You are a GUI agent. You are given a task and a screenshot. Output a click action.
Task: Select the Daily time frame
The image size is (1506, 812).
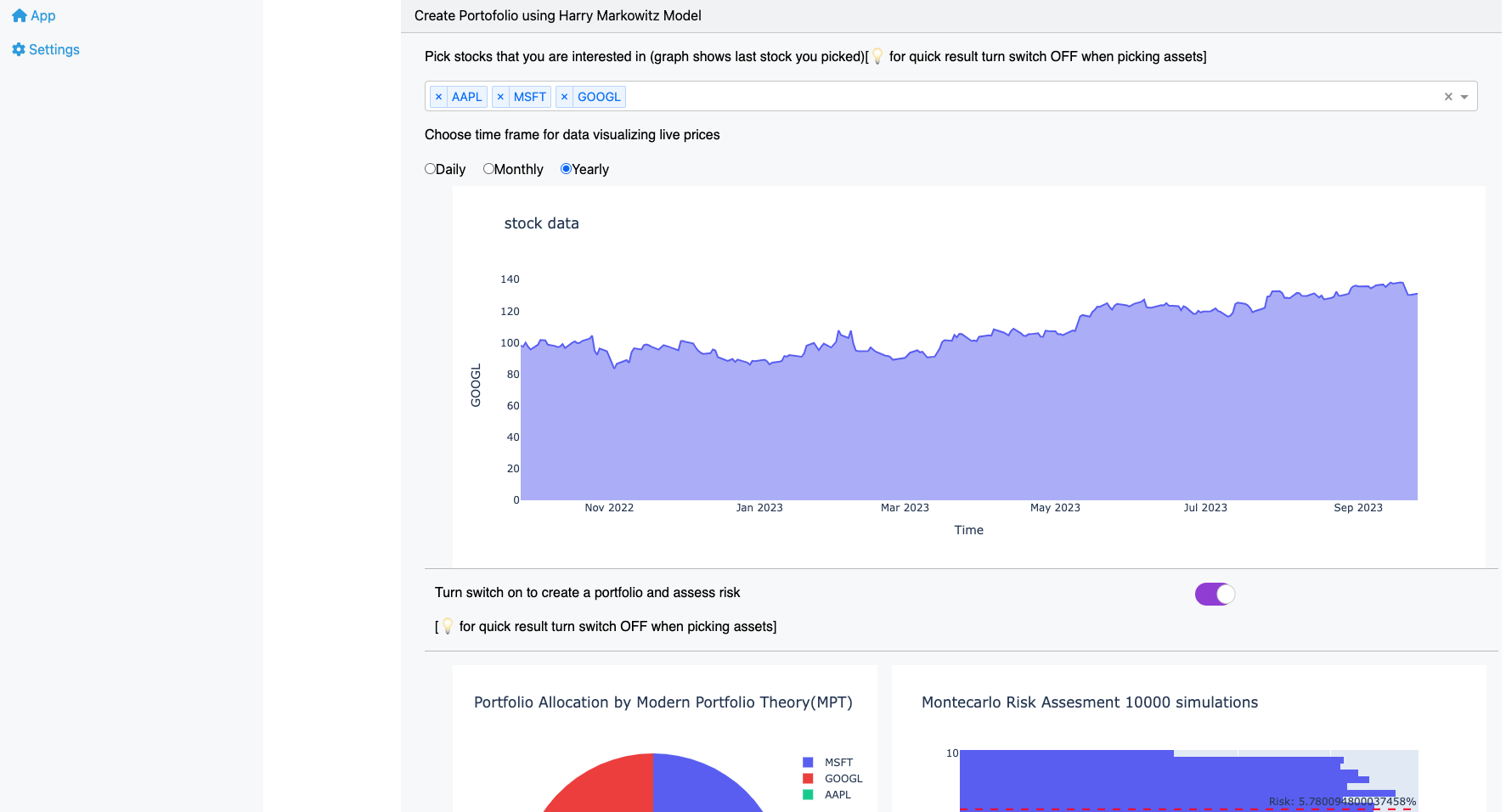(x=430, y=169)
